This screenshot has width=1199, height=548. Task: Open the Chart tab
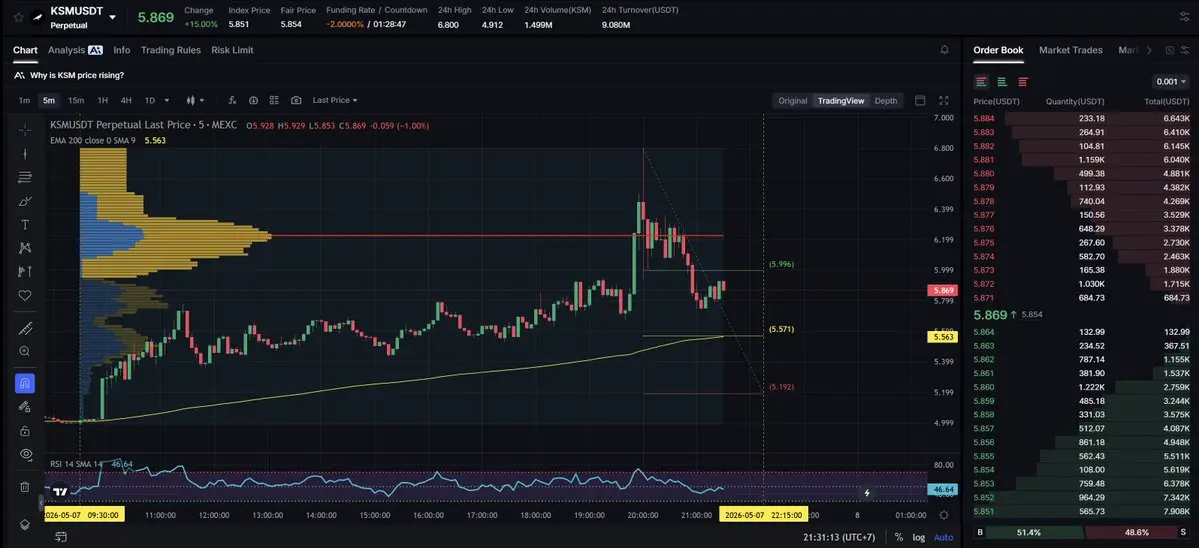pyautogui.click(x=25, y=50)
